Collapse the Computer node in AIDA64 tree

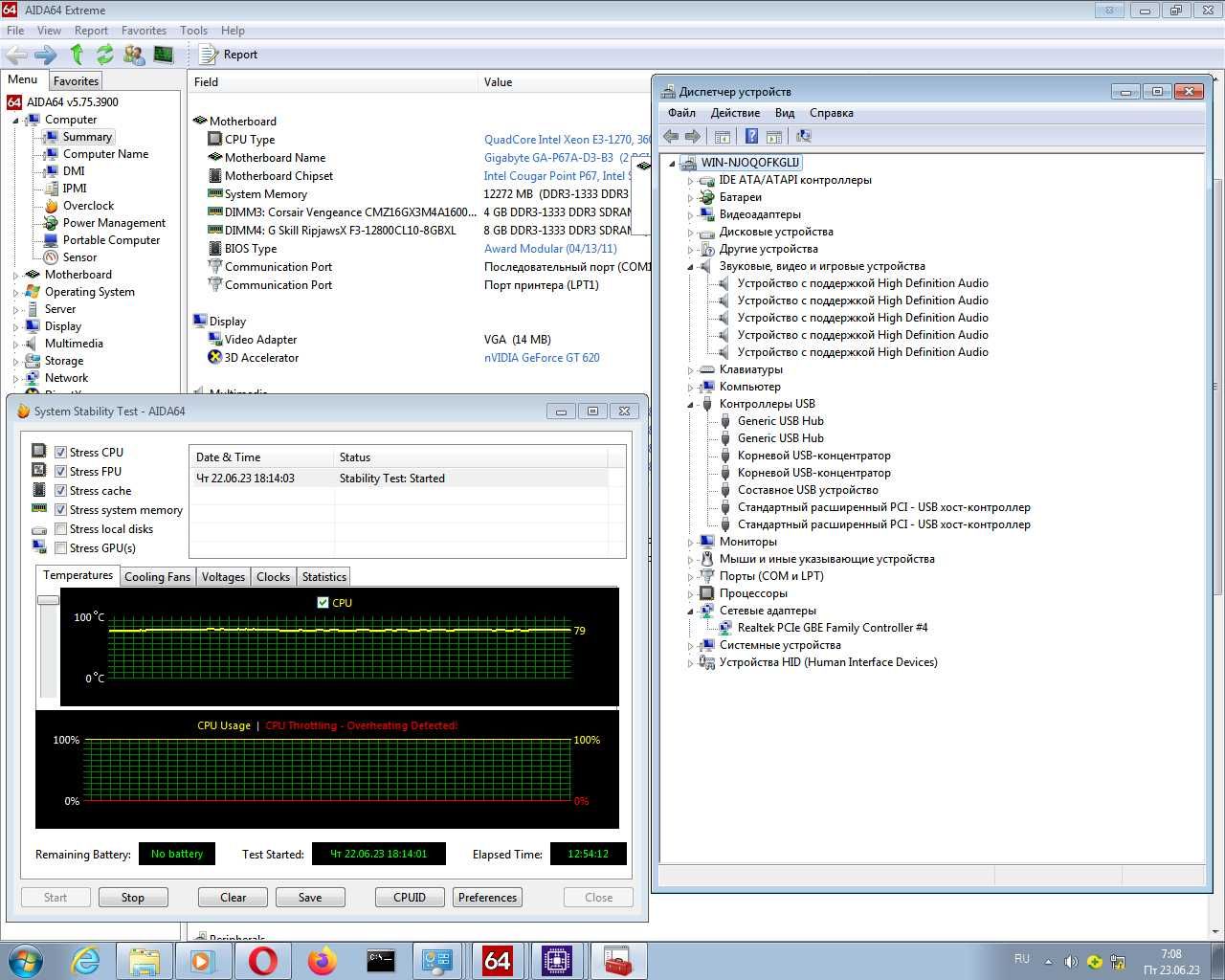(x=16, y=121)
